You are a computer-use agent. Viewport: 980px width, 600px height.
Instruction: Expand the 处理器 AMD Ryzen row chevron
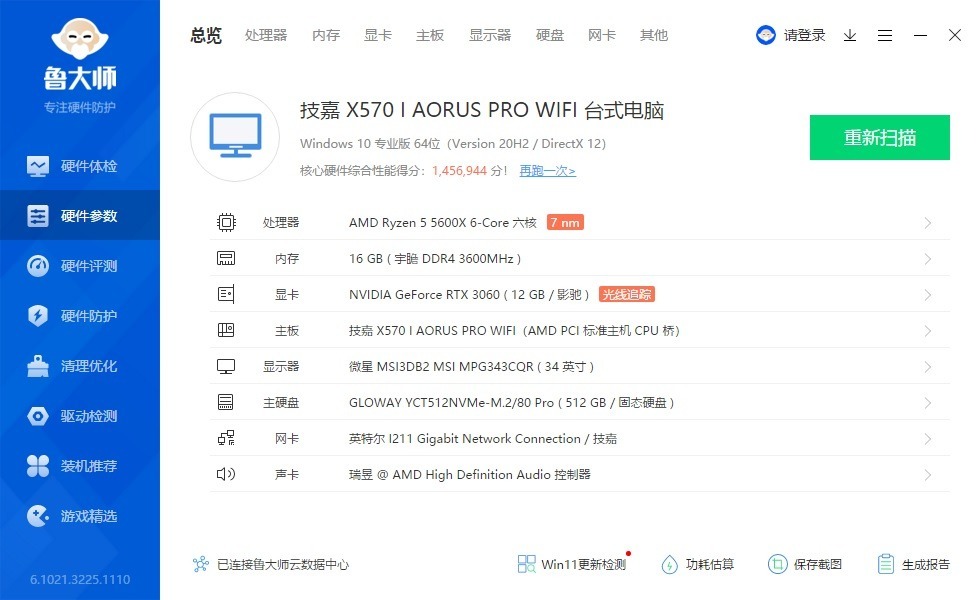coord(928,223)
